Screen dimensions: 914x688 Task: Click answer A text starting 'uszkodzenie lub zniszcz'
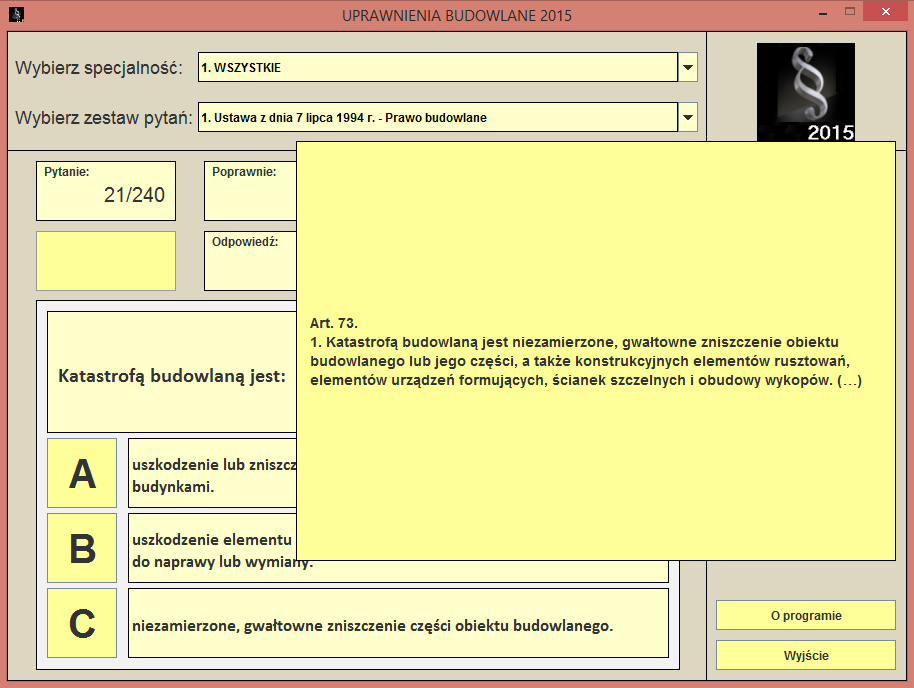pos(213,473)
